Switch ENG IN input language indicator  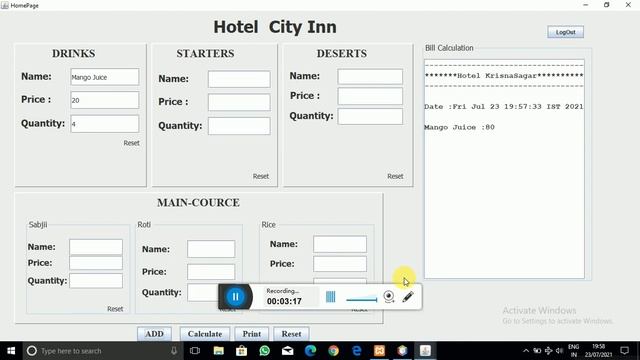pyautogui.click(x=573, y=351)
